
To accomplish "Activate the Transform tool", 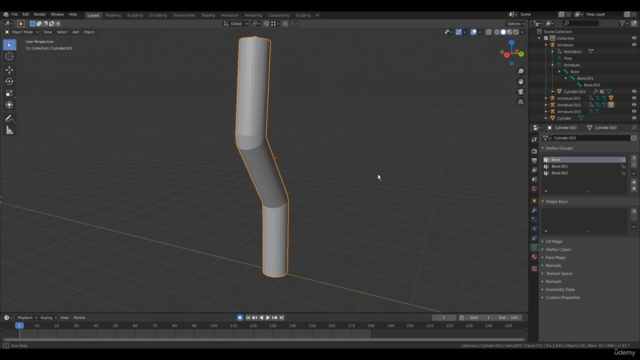I will (x=9, y=105).
